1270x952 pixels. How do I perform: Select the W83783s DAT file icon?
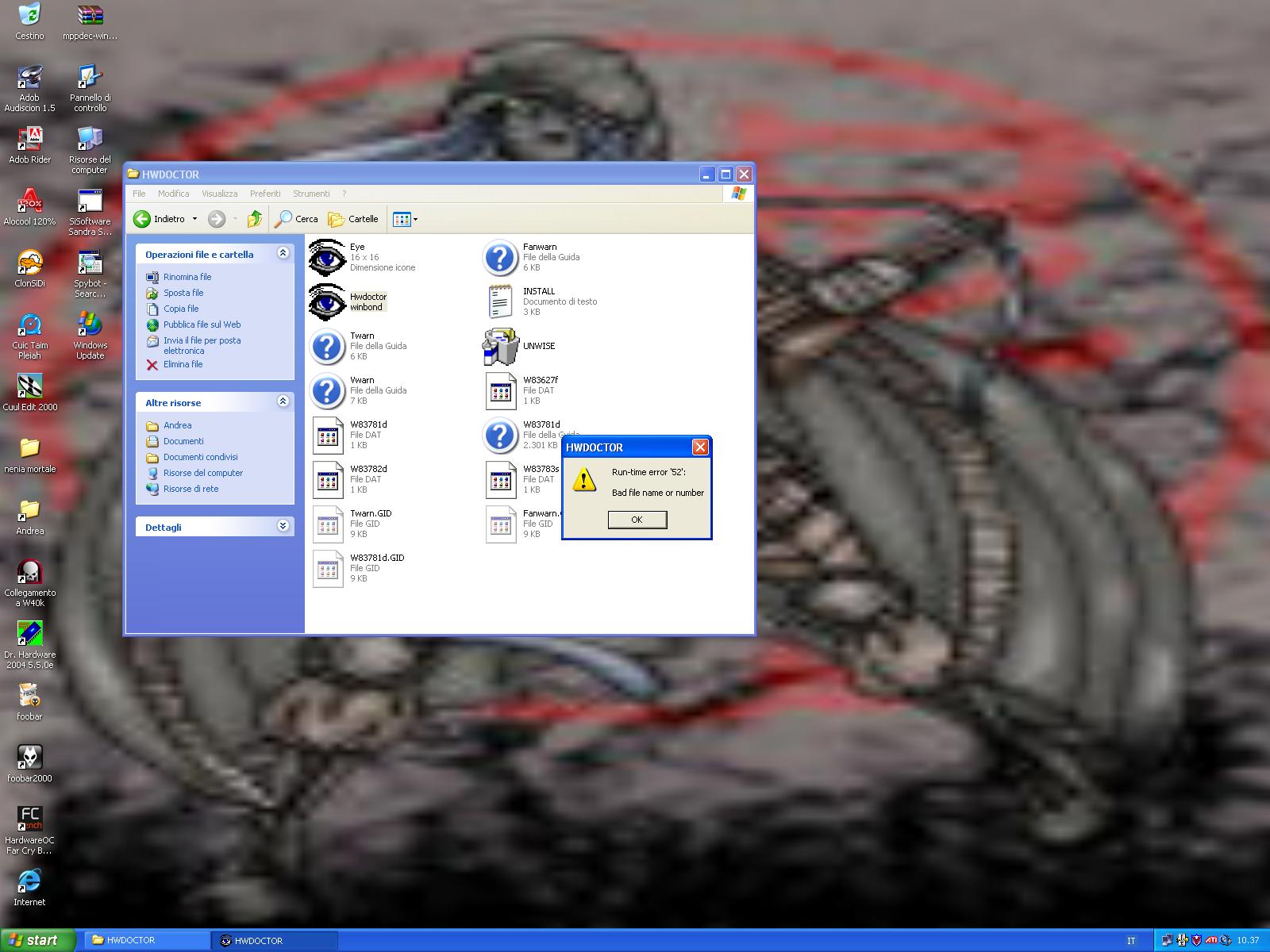[500, 479]
